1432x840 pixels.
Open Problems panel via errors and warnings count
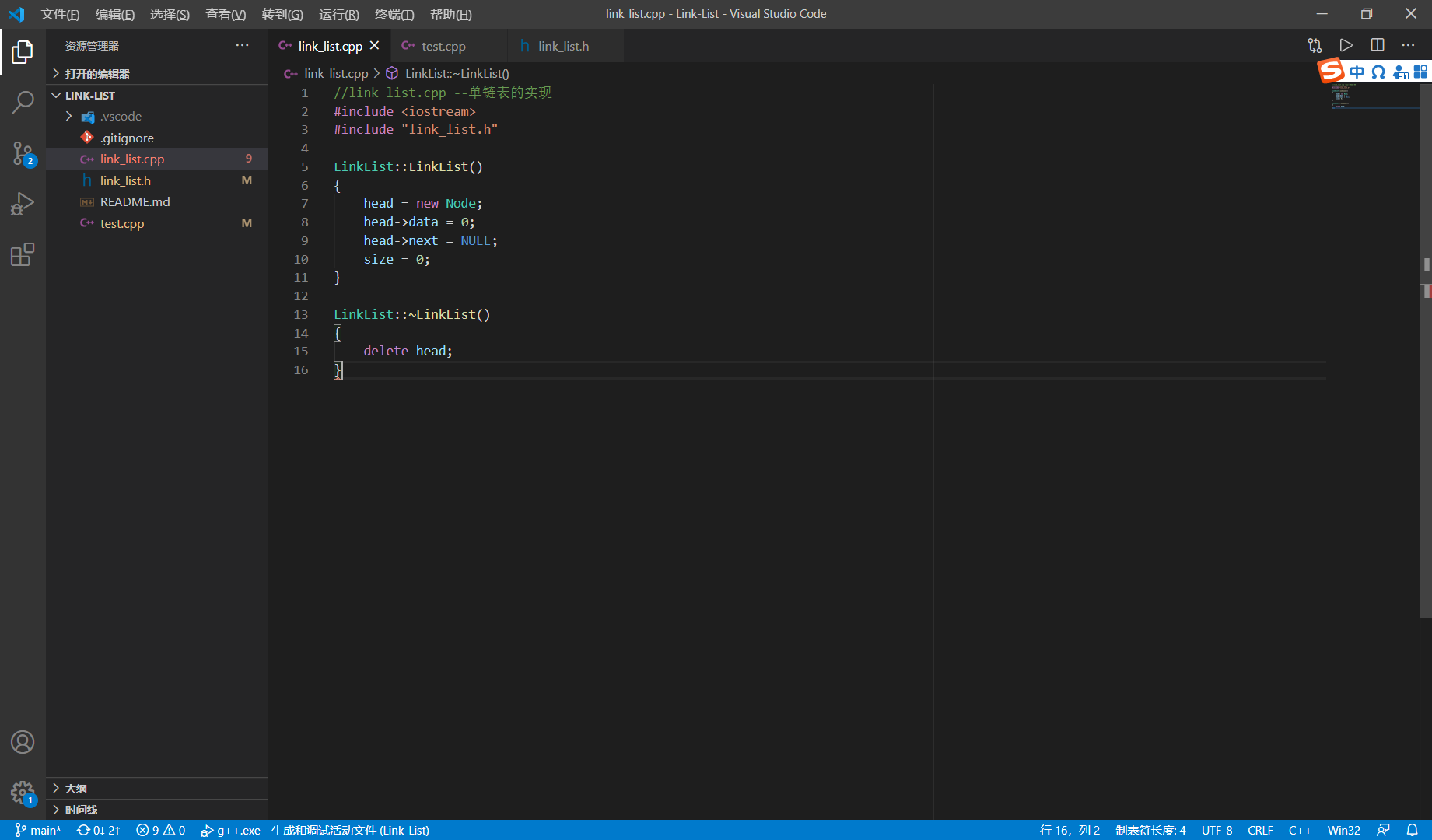[x=161, y=830]
